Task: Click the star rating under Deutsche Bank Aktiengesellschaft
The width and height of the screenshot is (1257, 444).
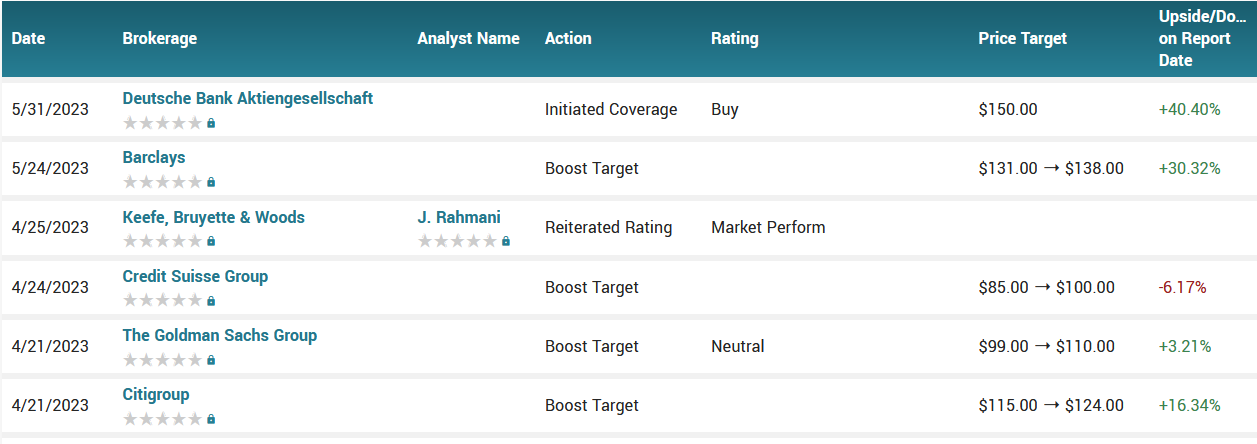Action: coord(162,124)
